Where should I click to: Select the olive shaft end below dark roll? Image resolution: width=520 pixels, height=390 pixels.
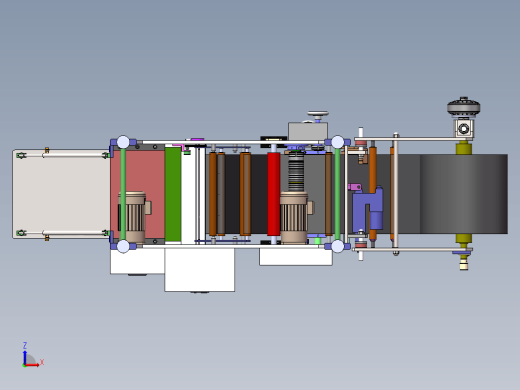point(464,239)
